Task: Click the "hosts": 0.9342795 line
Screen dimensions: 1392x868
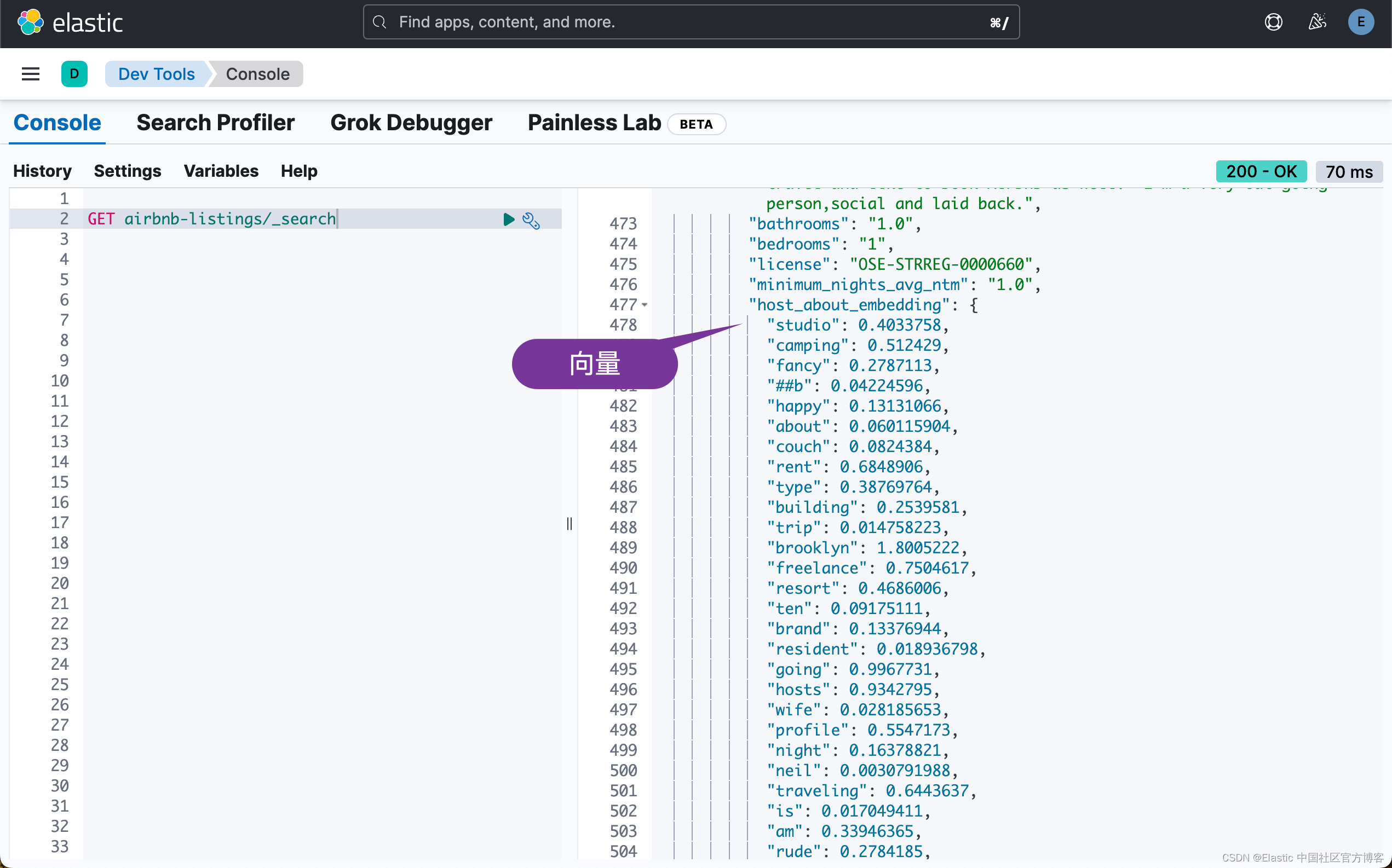Action: 852,690
